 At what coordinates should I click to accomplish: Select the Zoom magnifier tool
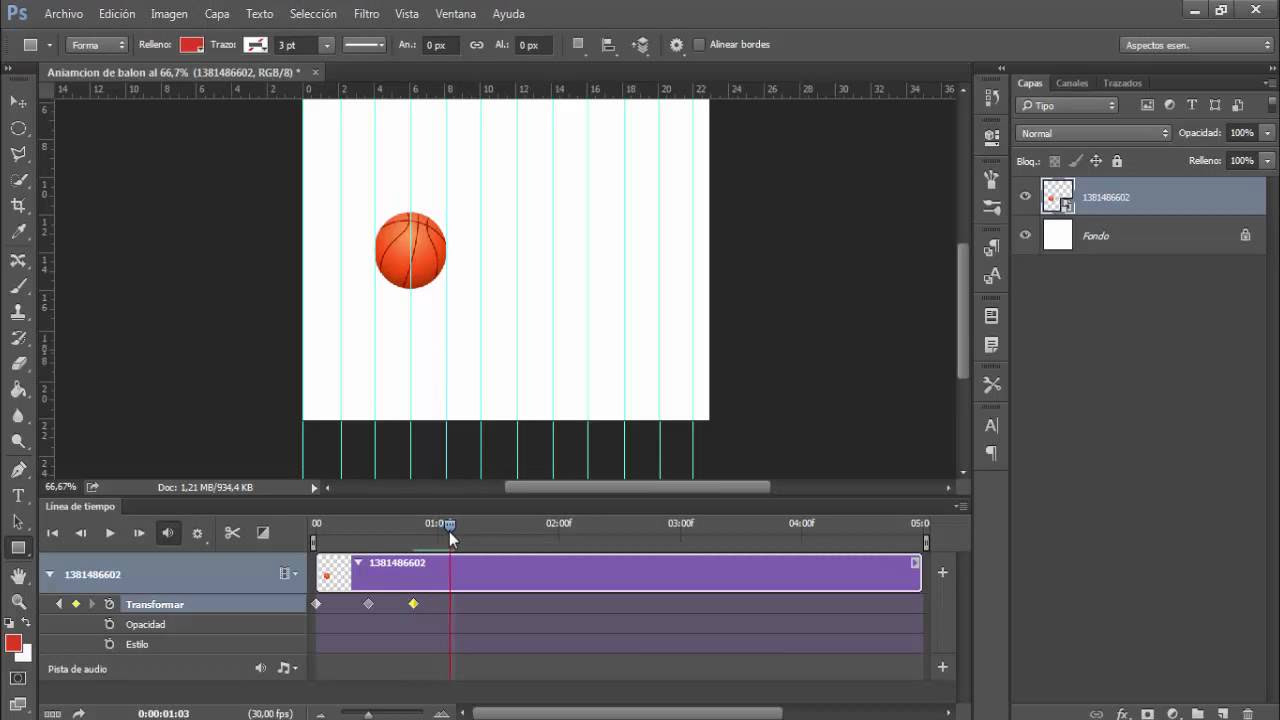18,602
